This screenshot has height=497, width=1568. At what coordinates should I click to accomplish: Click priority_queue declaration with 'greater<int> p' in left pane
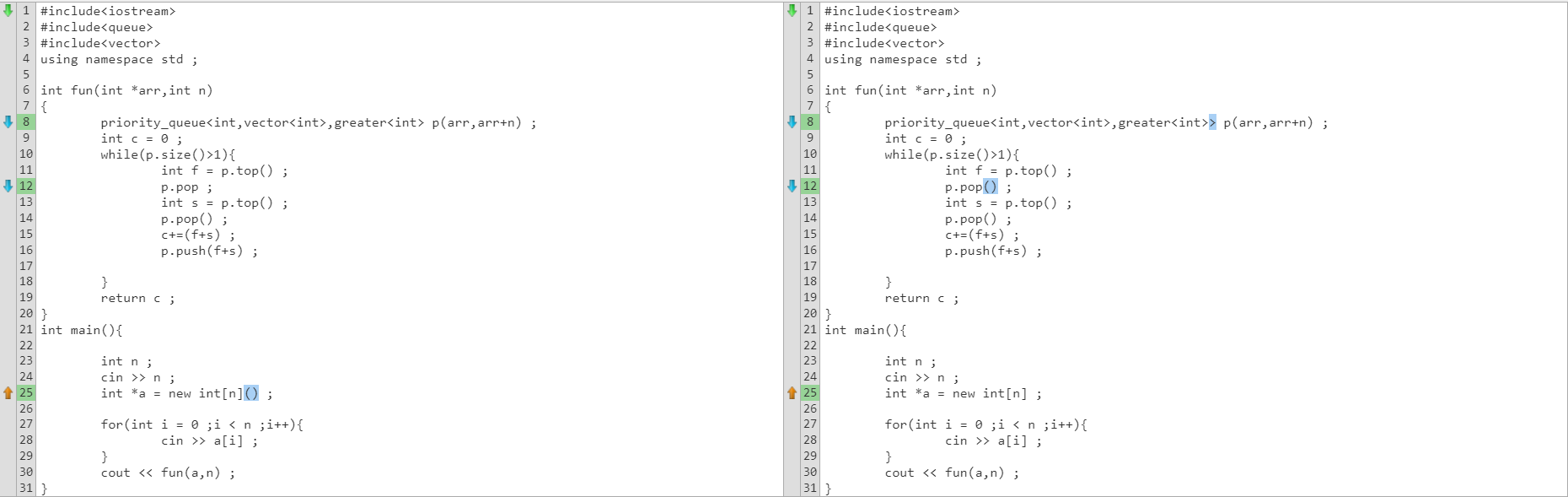click(318, 123)
